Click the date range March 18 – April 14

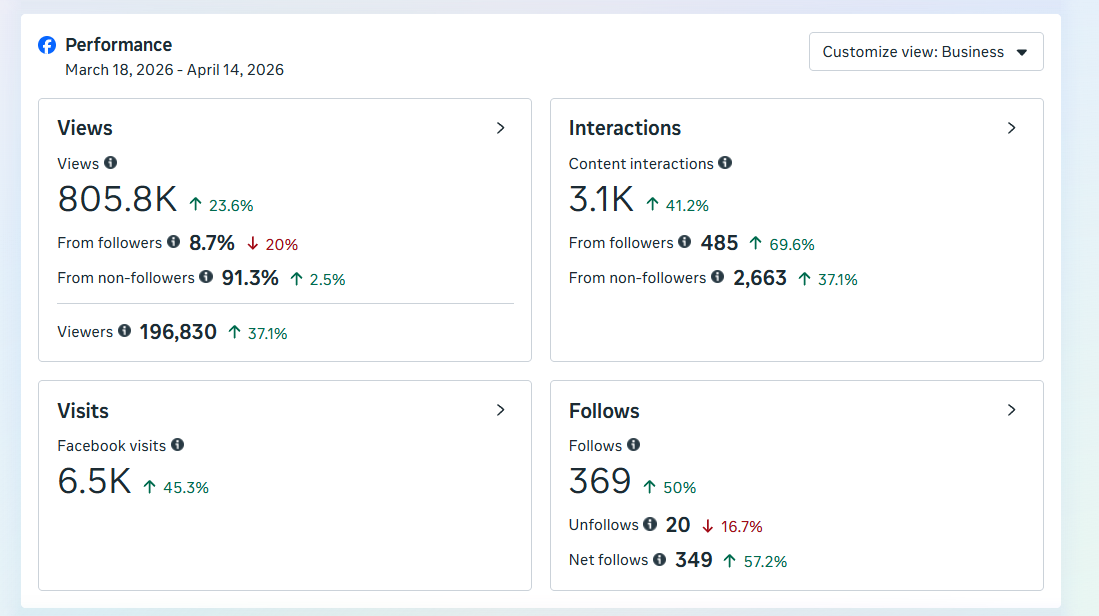[175, 69]
